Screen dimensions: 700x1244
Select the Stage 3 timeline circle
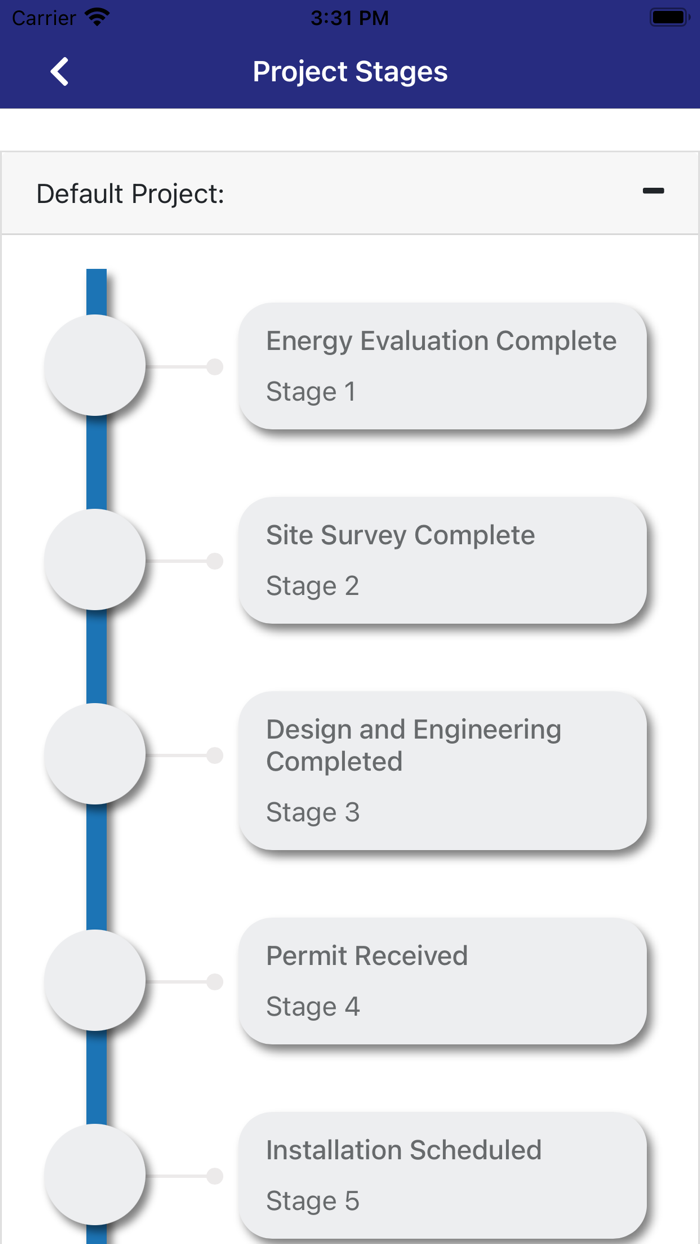coord(96,754)
